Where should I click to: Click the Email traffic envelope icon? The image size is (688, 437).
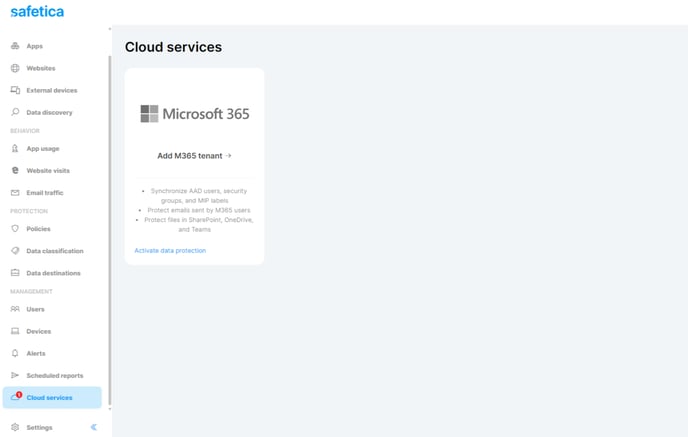pos(15,193)
